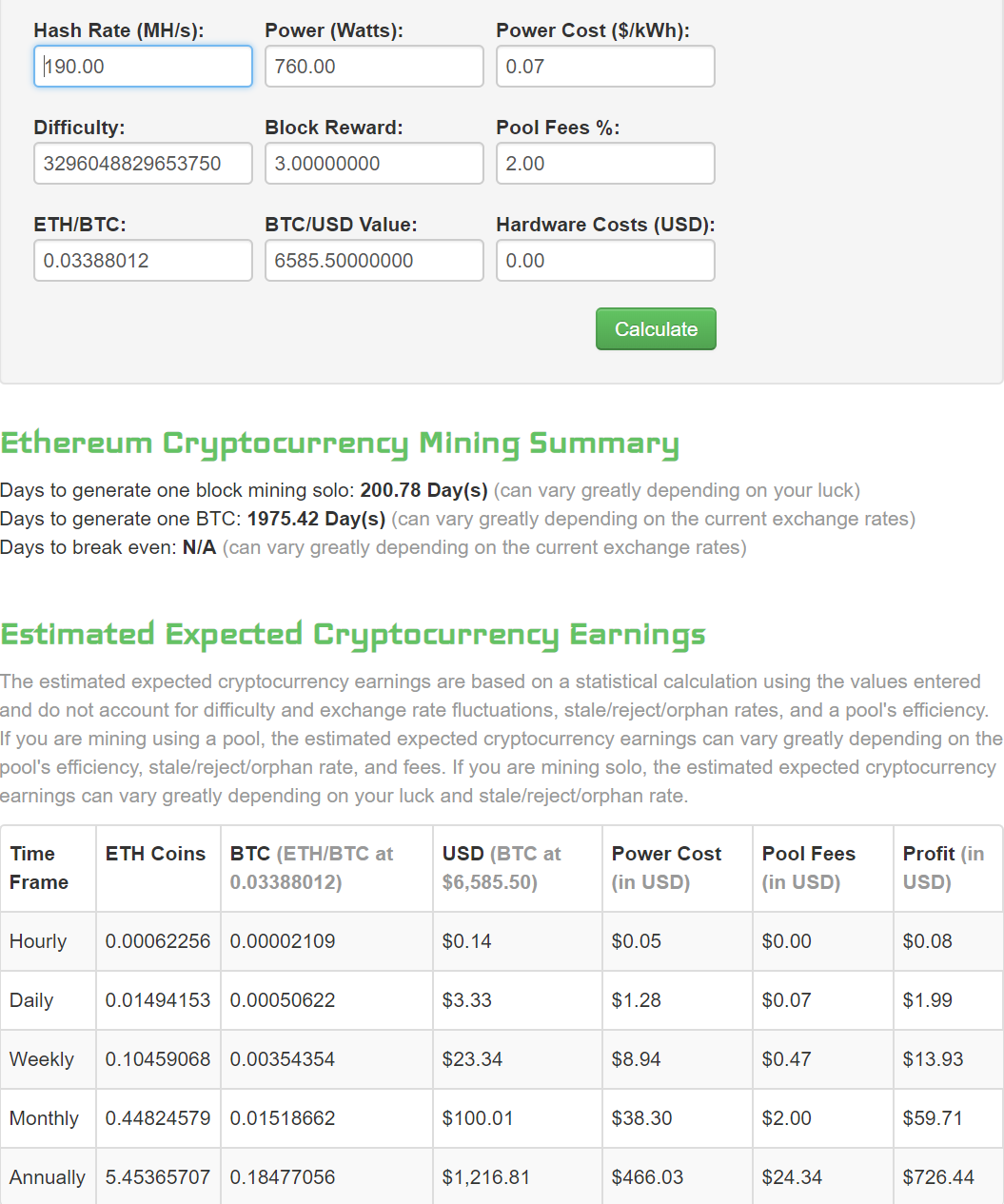
Task: Click the annual profit $726.44
Action: (x=939, y=1177)
